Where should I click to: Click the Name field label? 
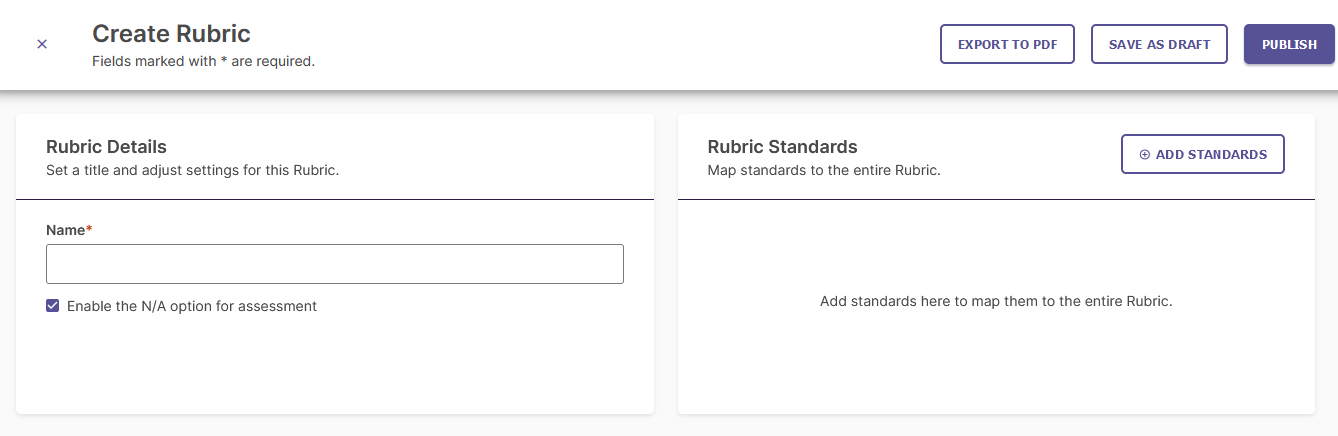pyautogui.click(x=66, y=230)
